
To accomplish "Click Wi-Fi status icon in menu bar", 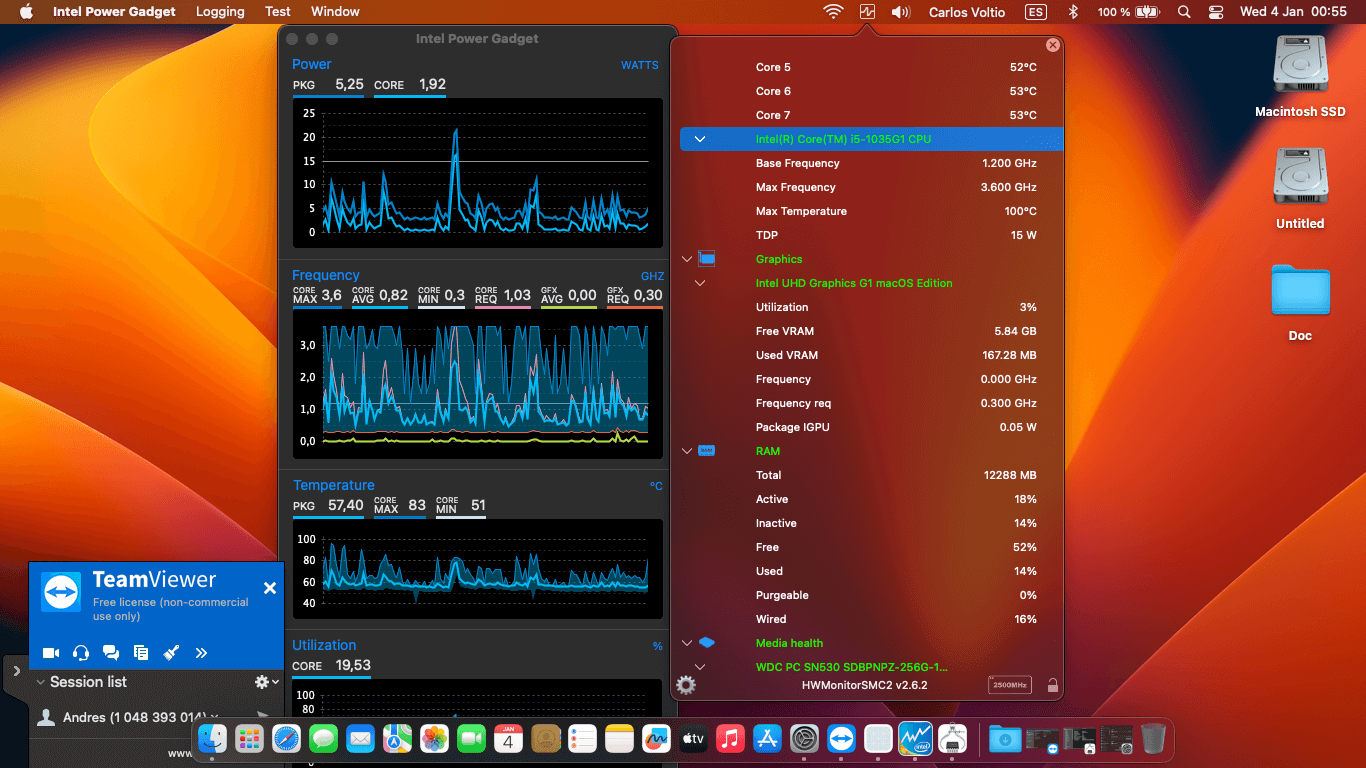I will coord(833,12).
